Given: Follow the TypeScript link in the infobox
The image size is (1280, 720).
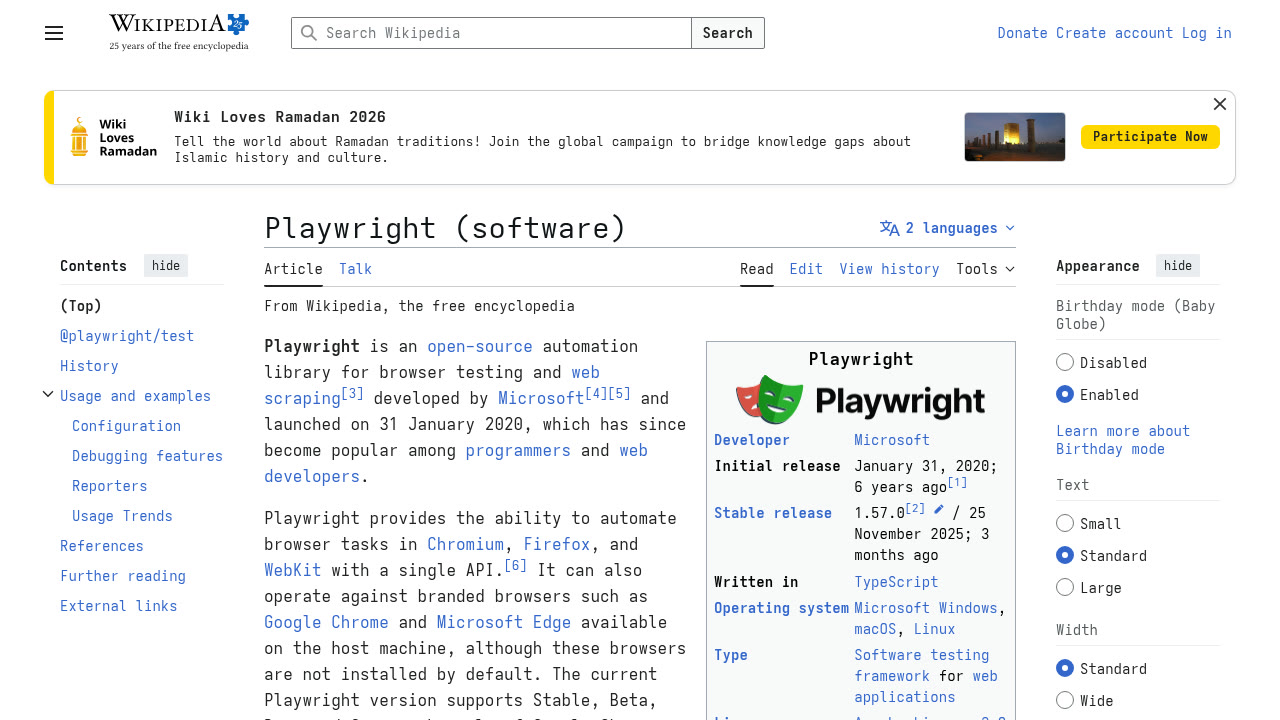Looking at the screenshot, I should click(896, 582).
